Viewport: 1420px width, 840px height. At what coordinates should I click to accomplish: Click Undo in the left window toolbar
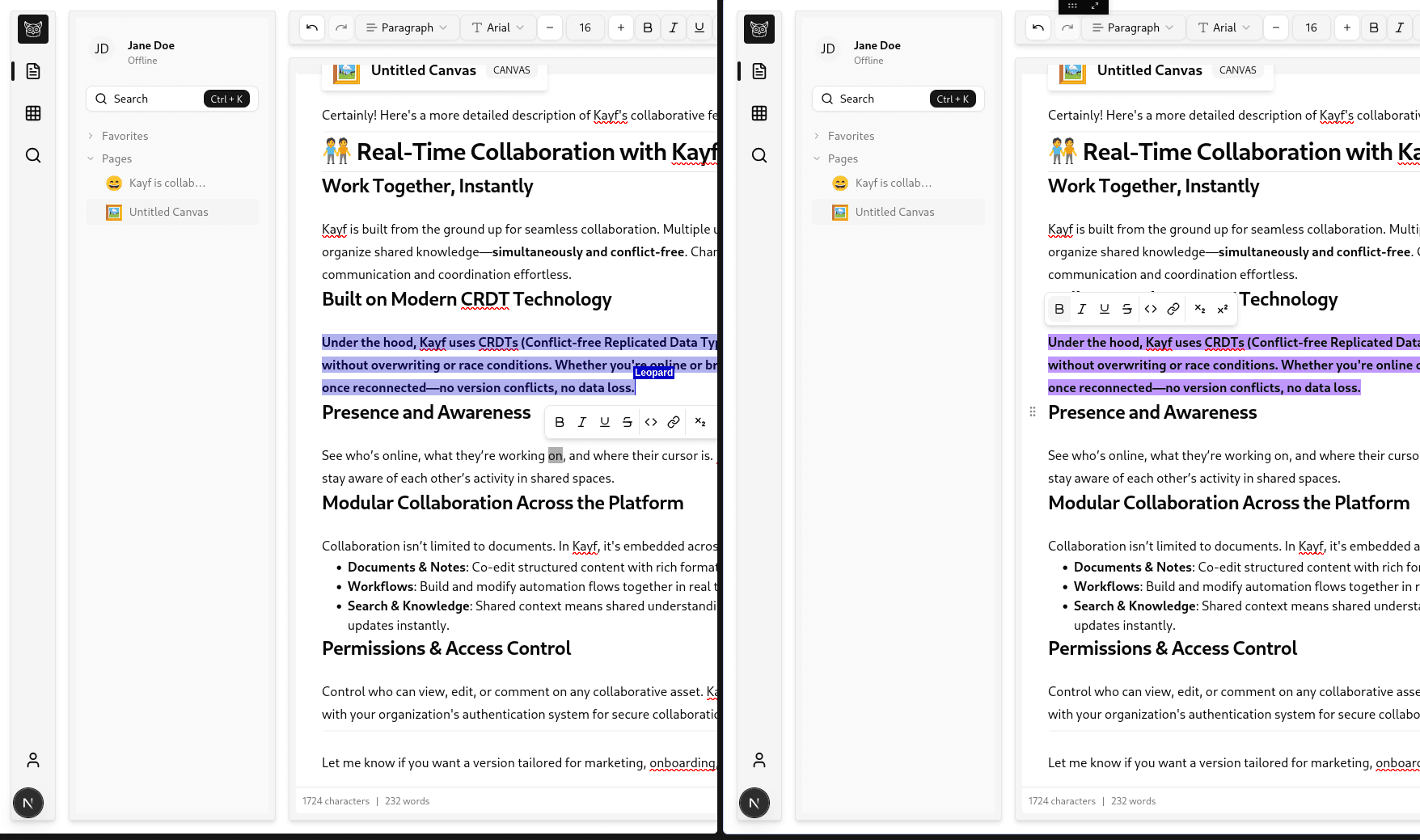pos(312,27)
